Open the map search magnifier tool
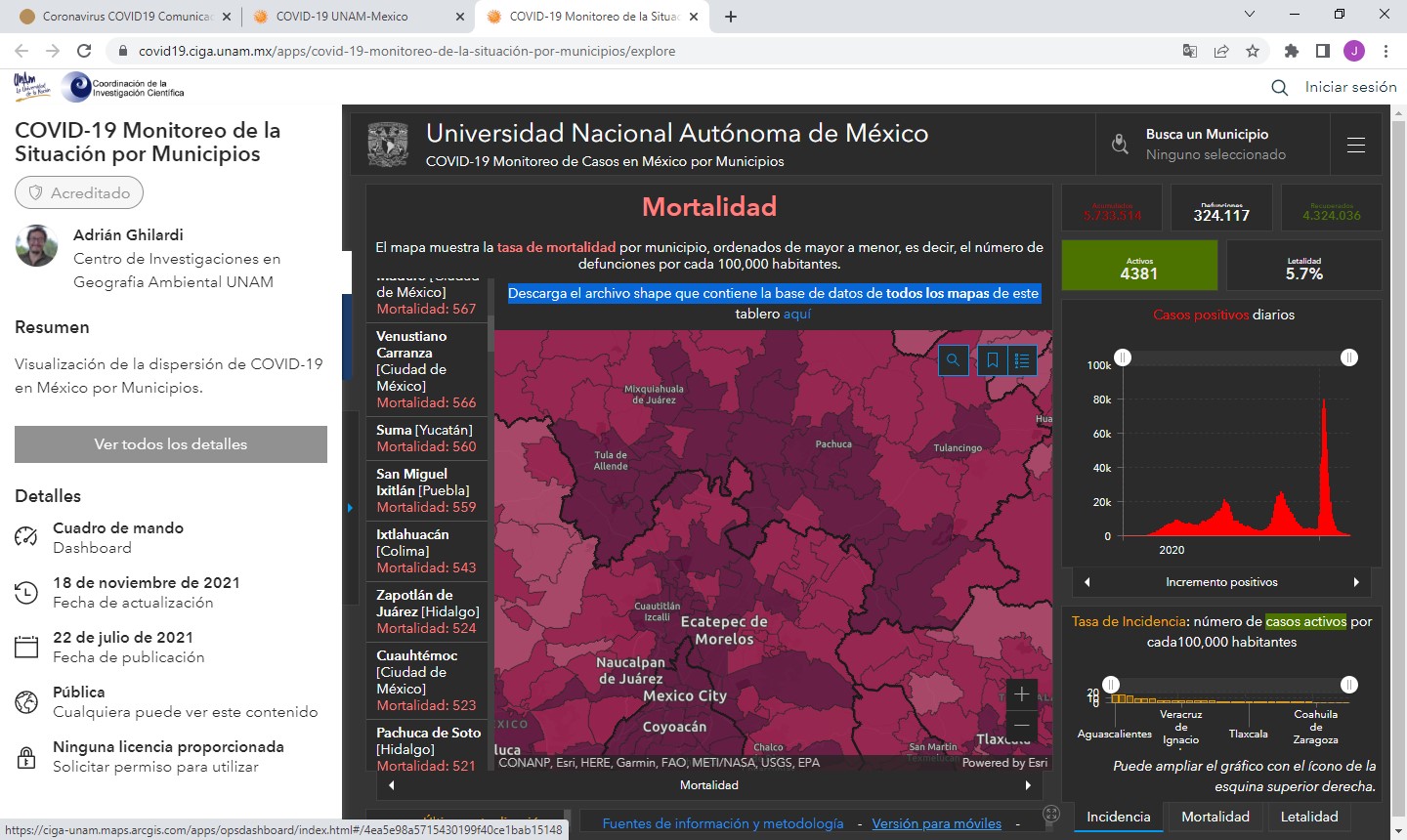Screen dimensions: 1407x840 (x=953, y=360)
